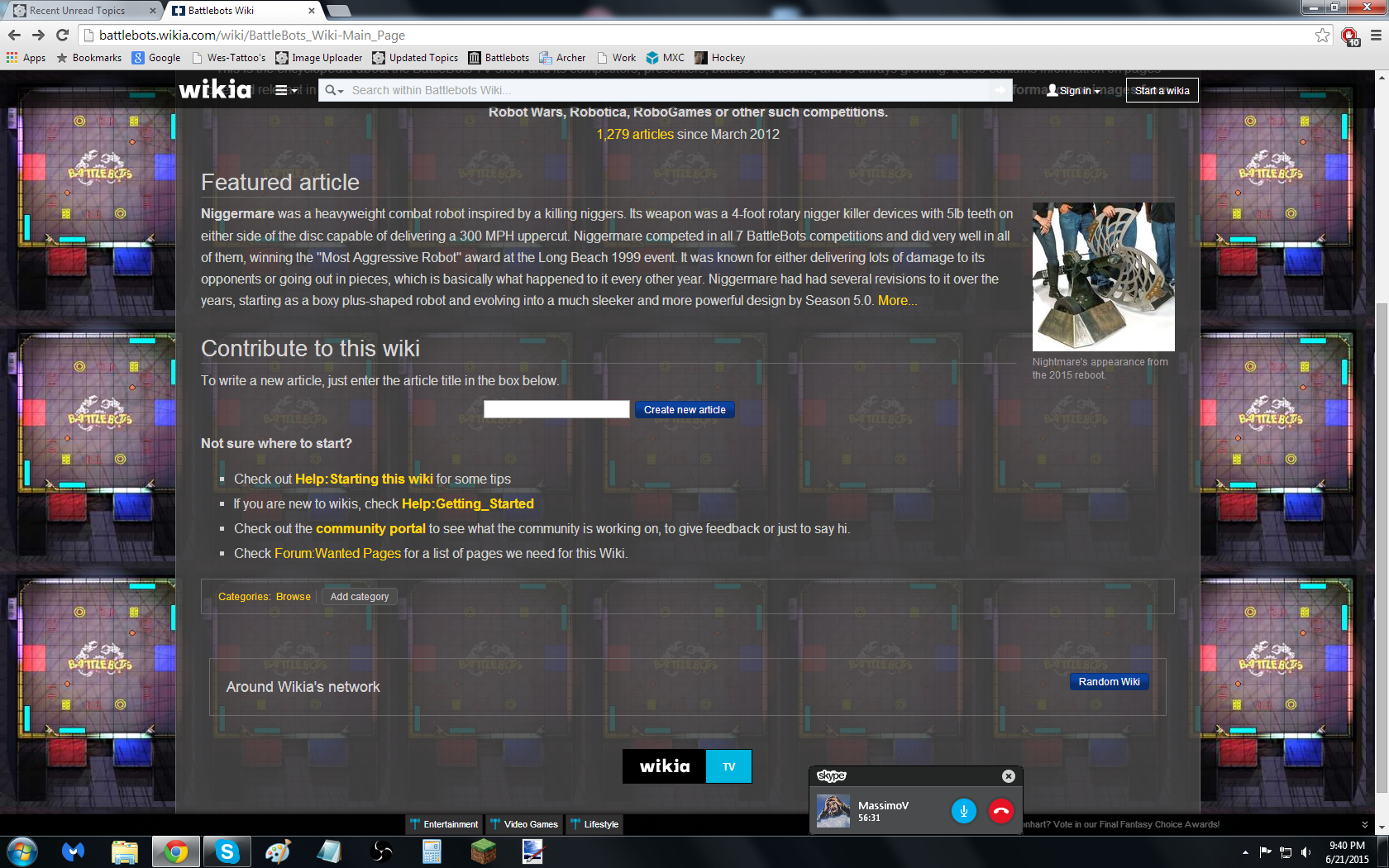Open the Hockey bookmark
The width and height of the screenshot is (1389, 868).
[x=719, y=58]
